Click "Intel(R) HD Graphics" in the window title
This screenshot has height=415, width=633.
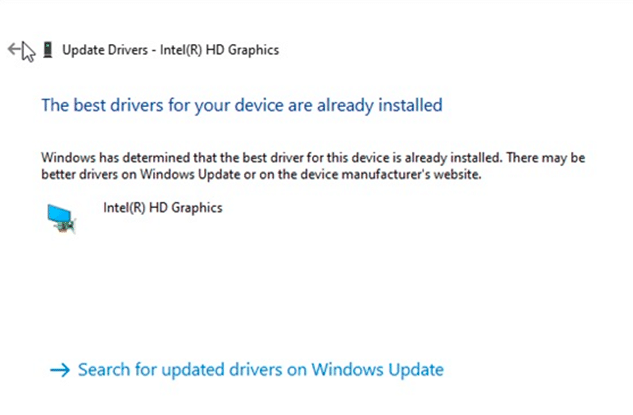click(x=219, y=50)
